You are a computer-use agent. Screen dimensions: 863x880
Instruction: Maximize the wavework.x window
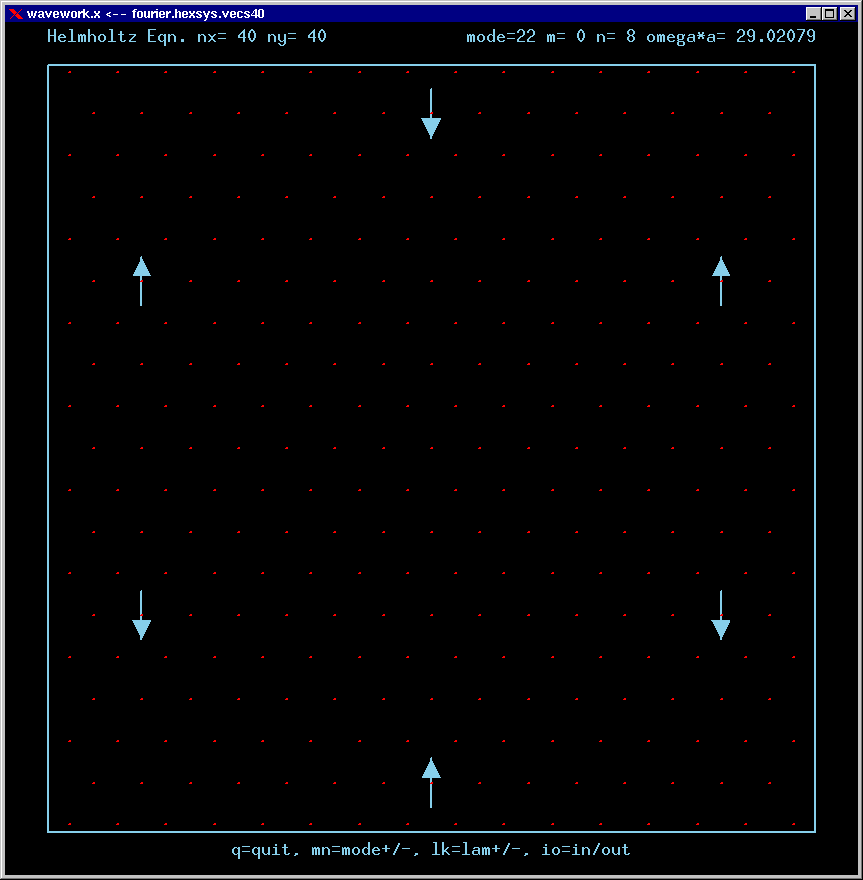pos(829,14)
